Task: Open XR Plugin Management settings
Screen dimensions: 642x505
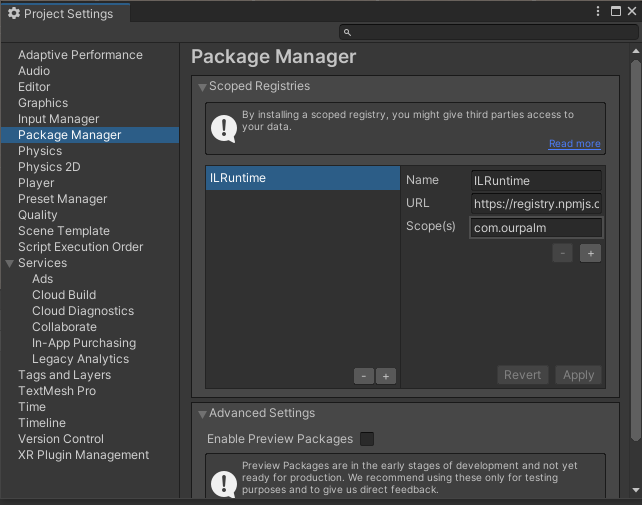Action: 84,454
